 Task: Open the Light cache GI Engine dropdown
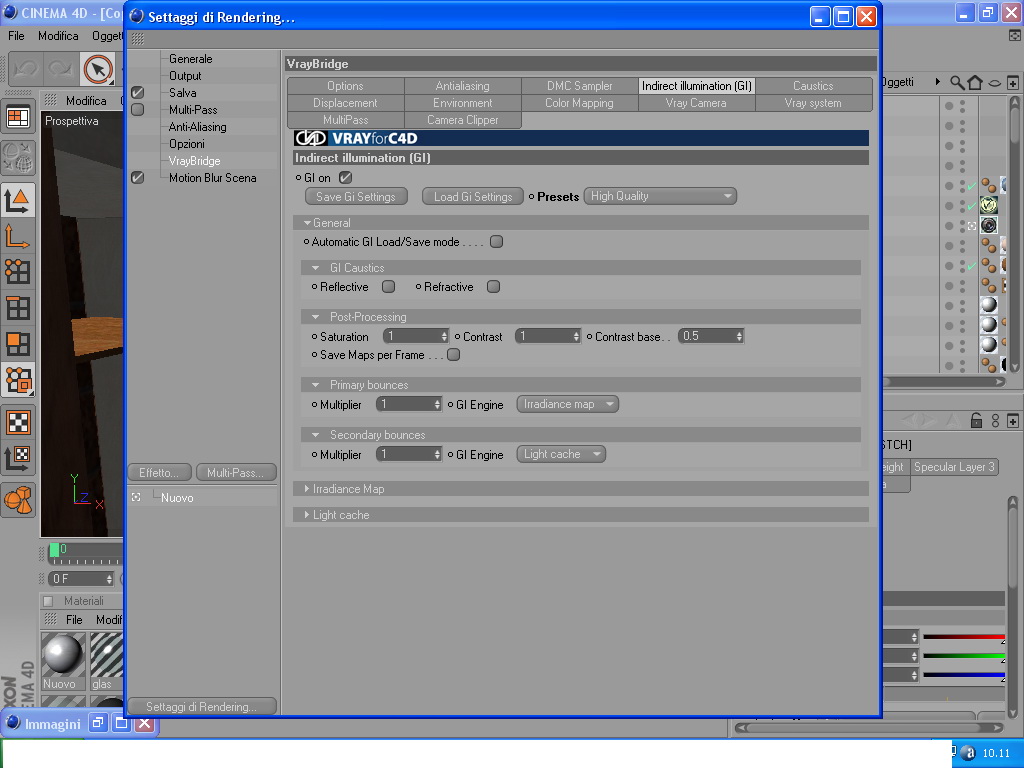[561, 454]
